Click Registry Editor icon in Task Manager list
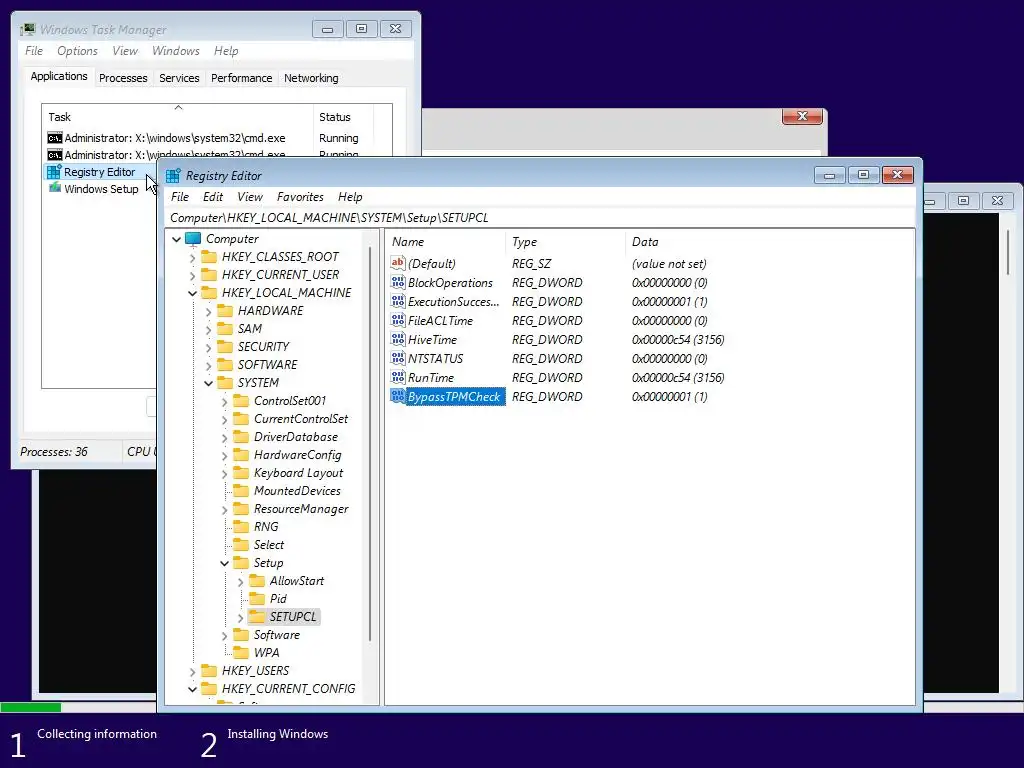The width and height of the screenshot is (1024, 768). [54, 172]
